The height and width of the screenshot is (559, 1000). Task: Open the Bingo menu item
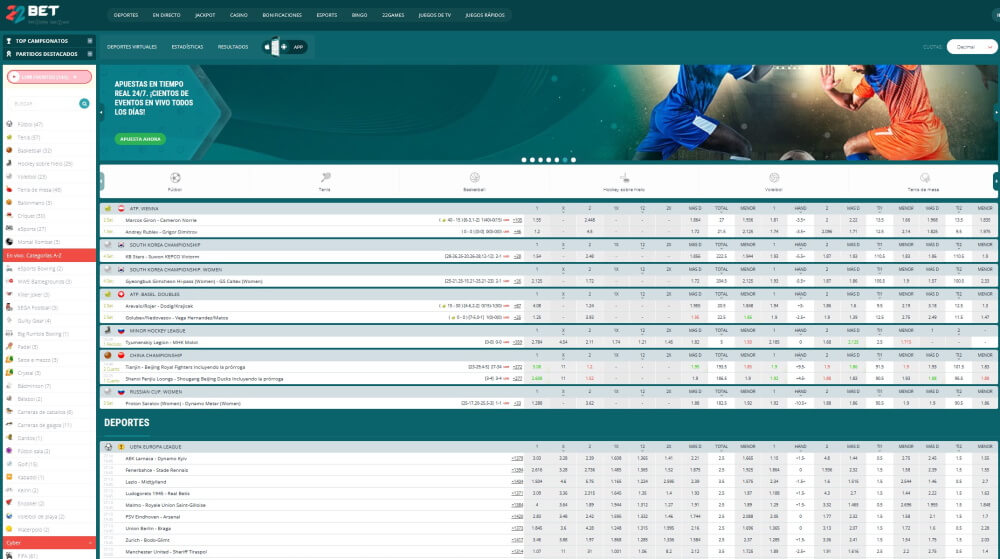(x=359, y=15)
